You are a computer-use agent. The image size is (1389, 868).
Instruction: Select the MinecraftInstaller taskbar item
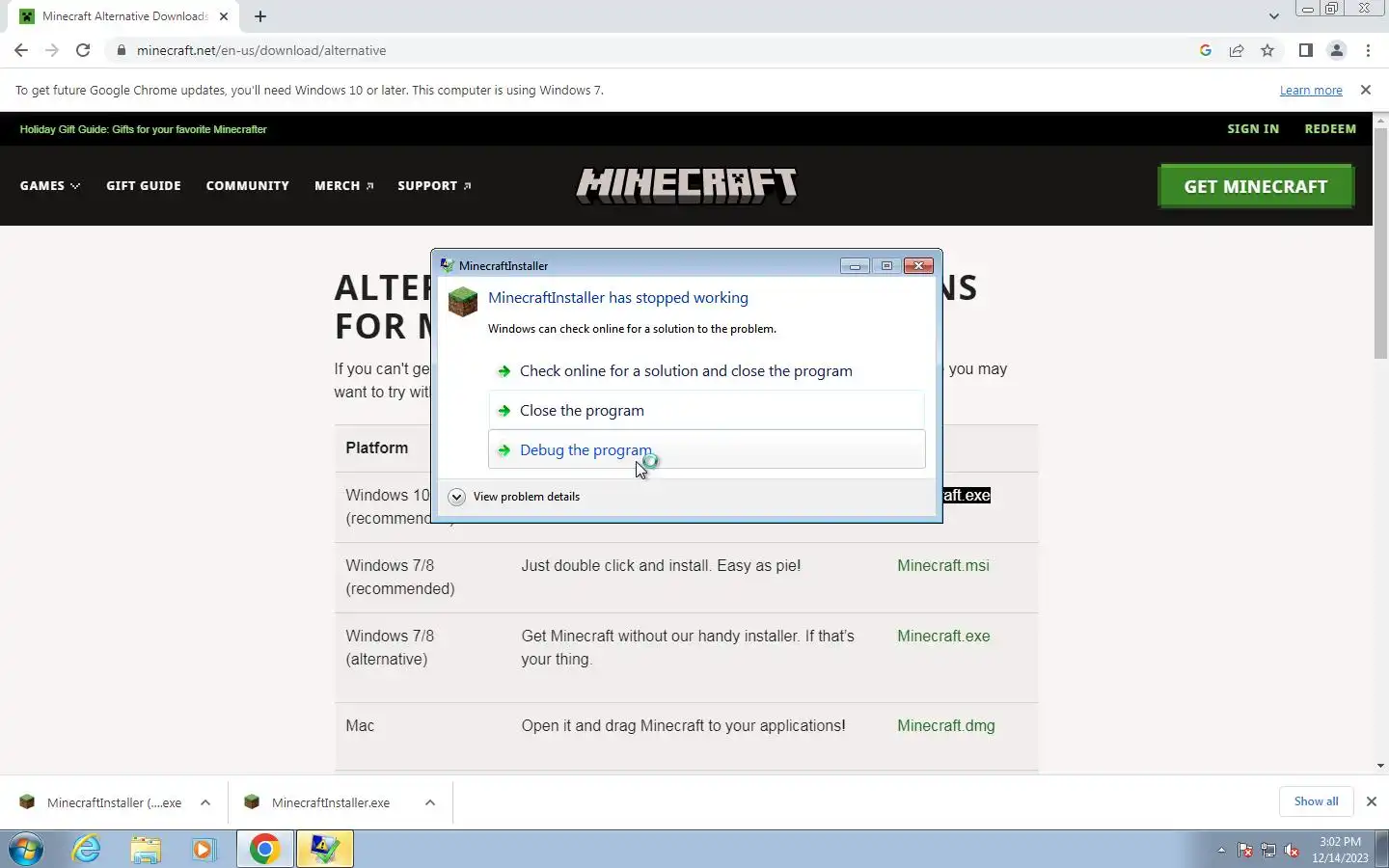[325, 850]
